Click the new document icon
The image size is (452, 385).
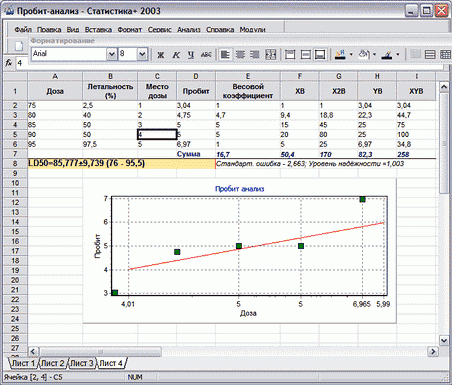(x=19, y=45)
